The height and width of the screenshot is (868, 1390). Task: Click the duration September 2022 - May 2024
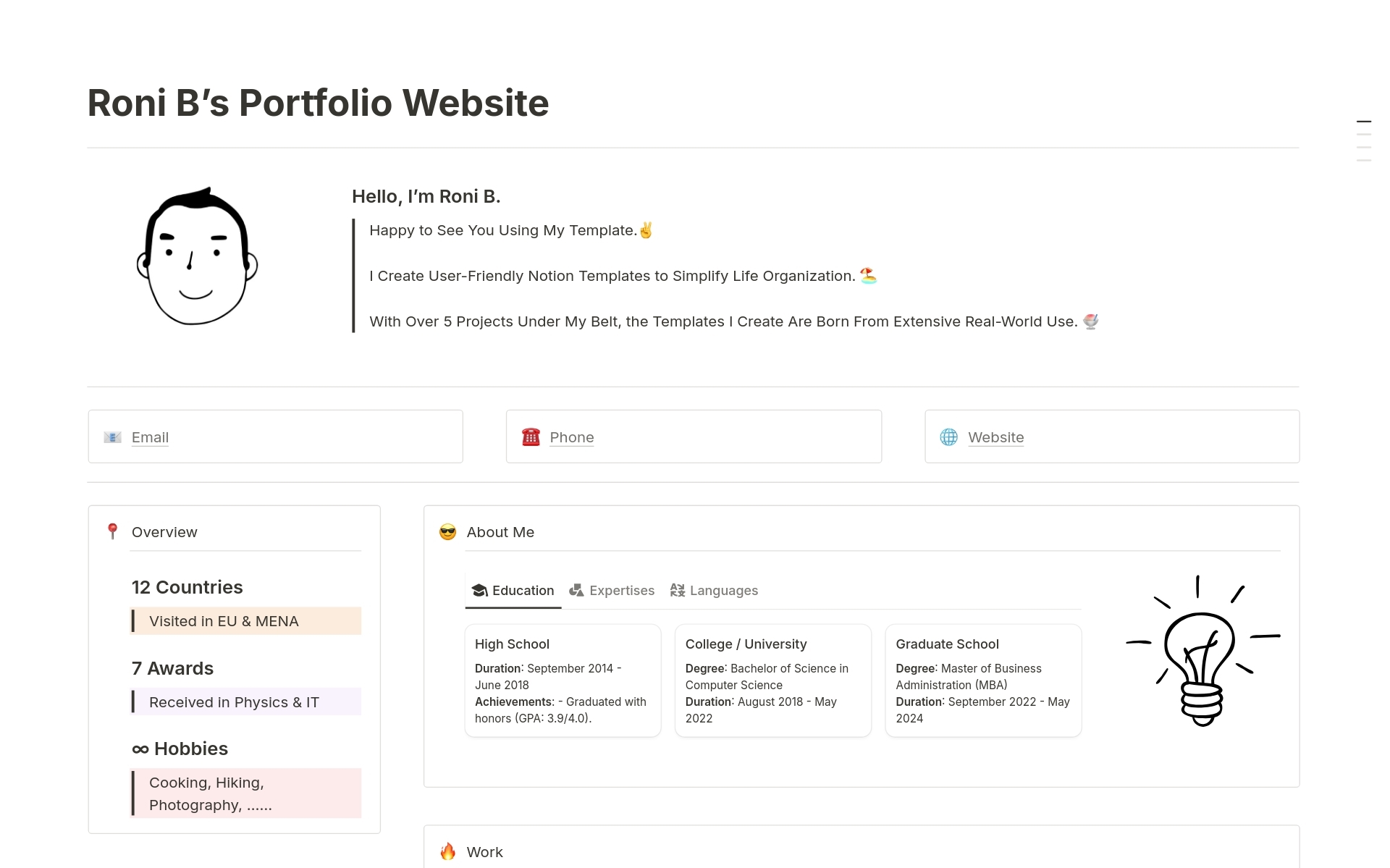[982, 710]
